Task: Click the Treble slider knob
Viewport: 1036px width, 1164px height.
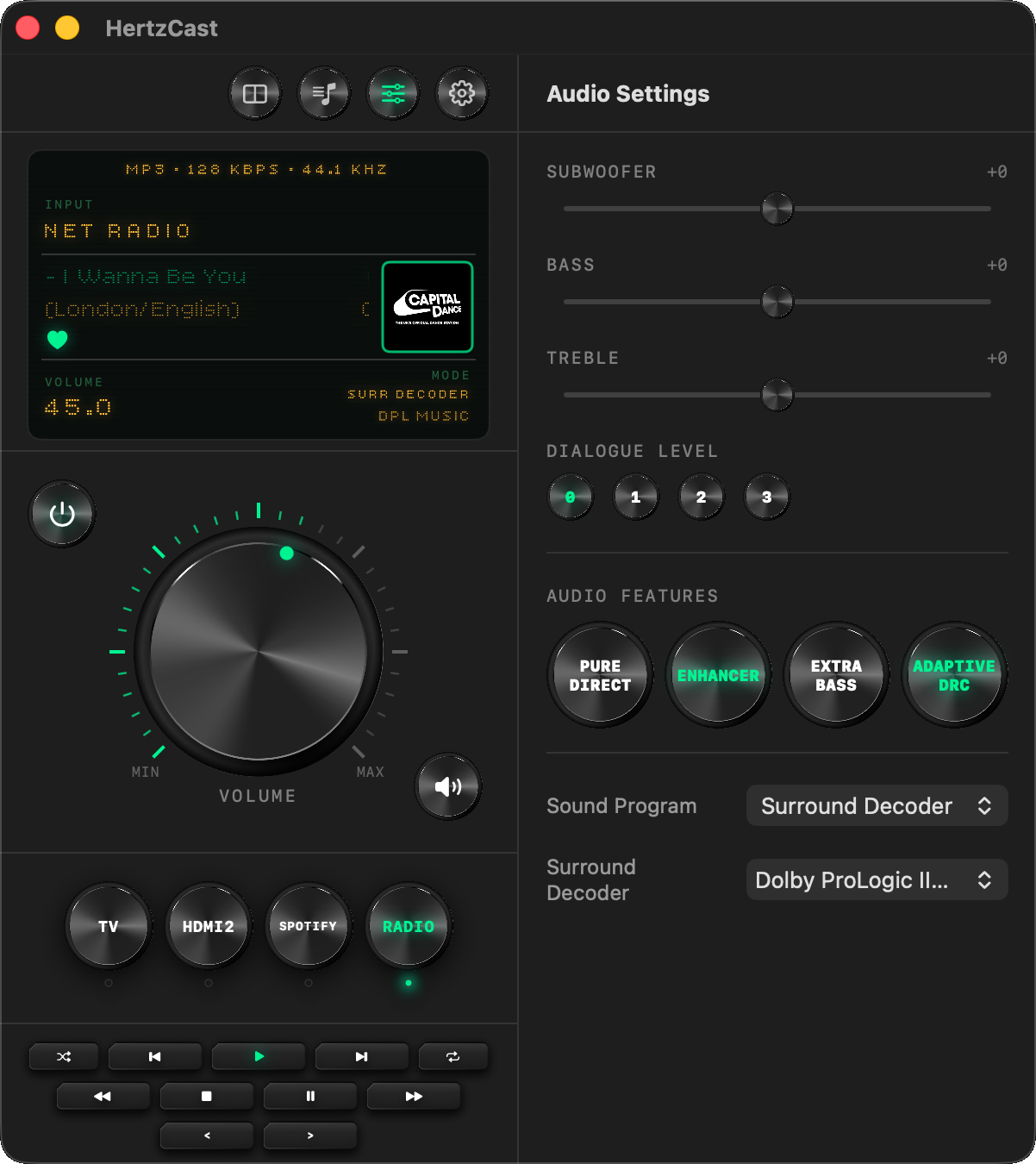Action: 777,395
